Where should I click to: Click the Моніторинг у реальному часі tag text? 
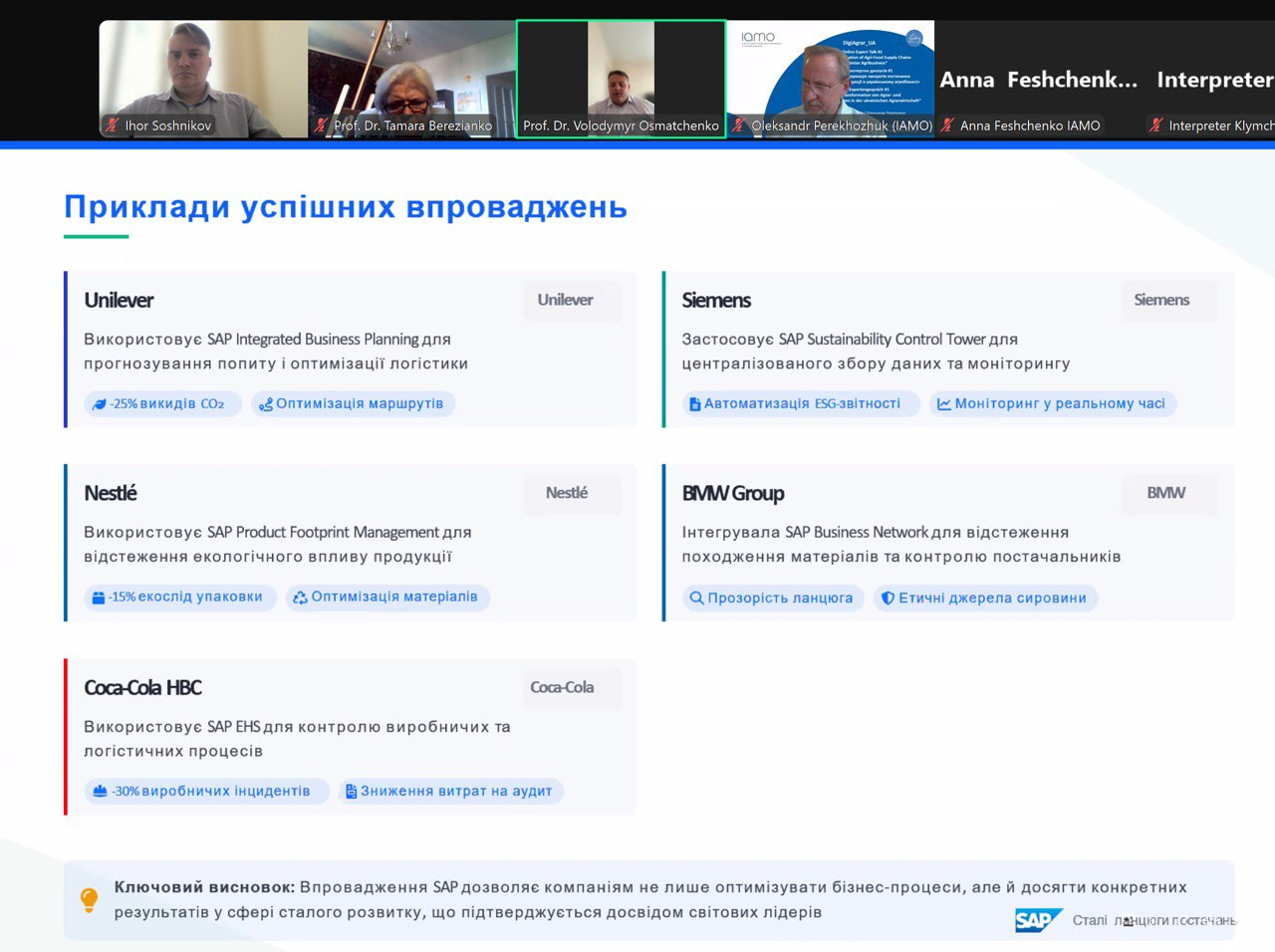1060,403
